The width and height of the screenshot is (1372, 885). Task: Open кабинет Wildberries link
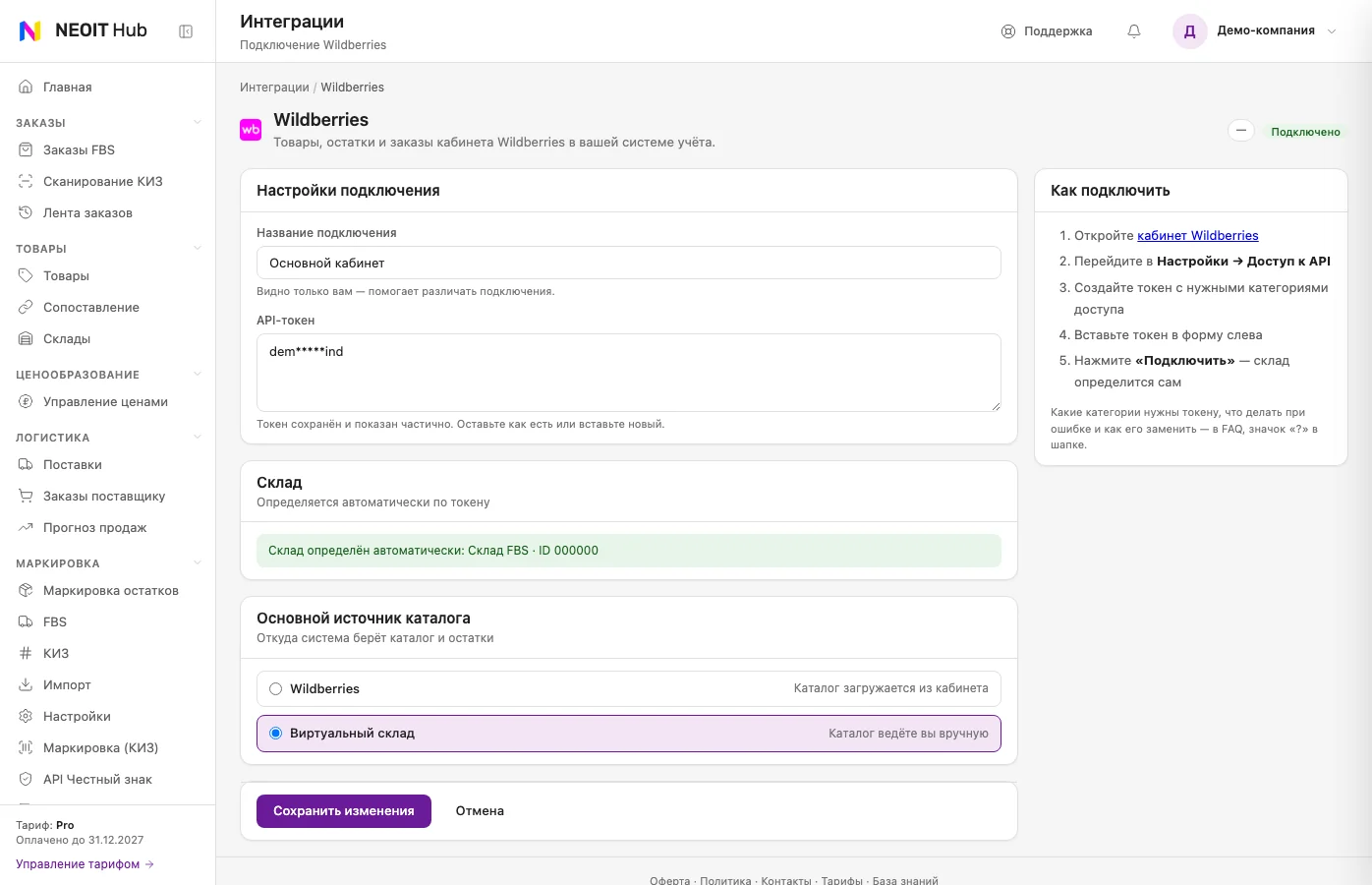click(x=1198, y=236)
